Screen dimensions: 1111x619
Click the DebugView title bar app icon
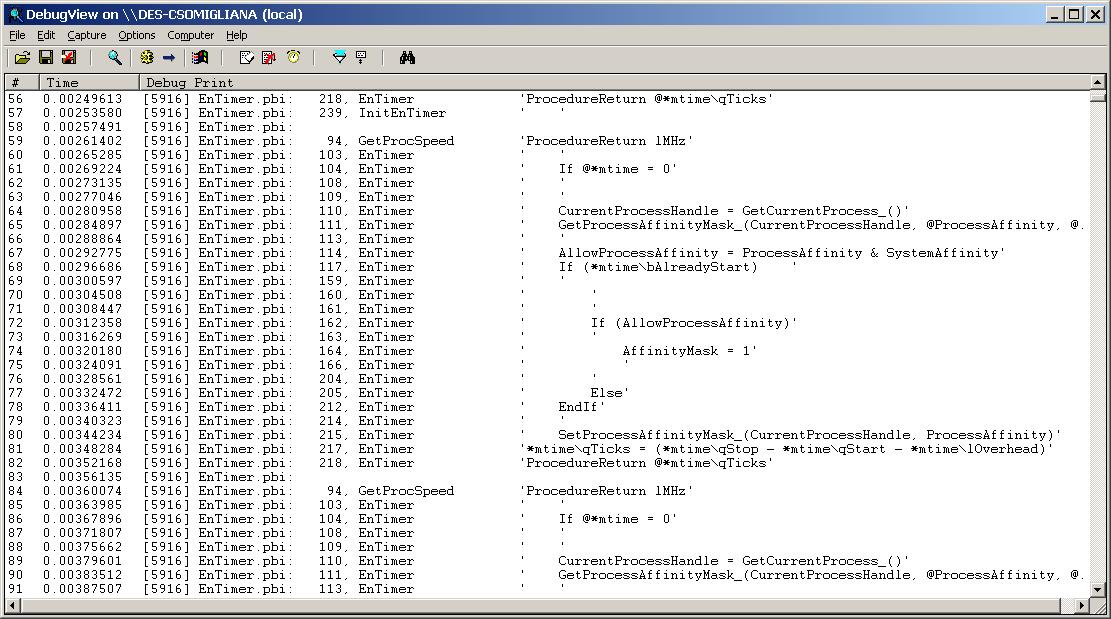pos(15,14)
